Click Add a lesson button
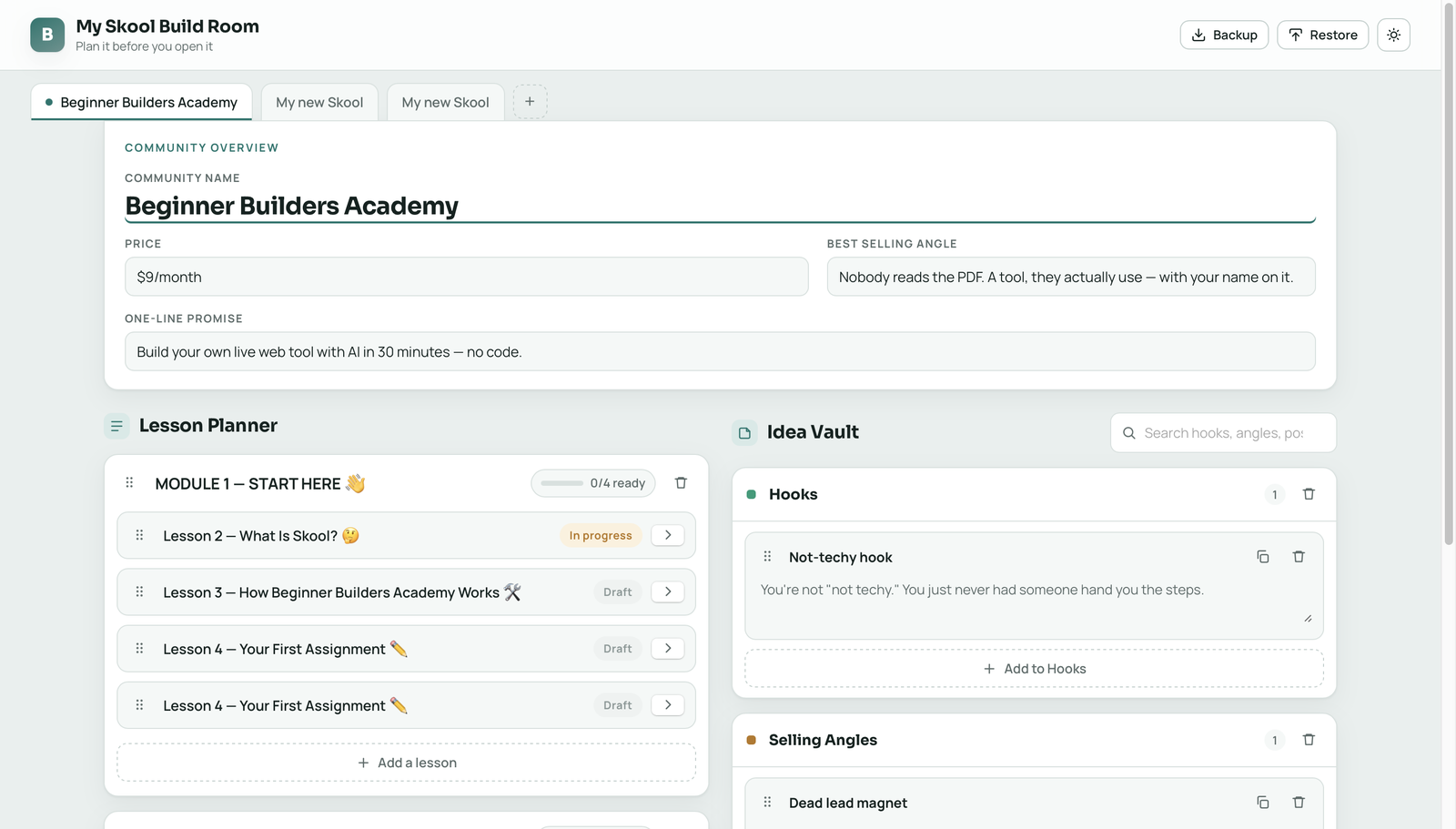 (406, 763)
